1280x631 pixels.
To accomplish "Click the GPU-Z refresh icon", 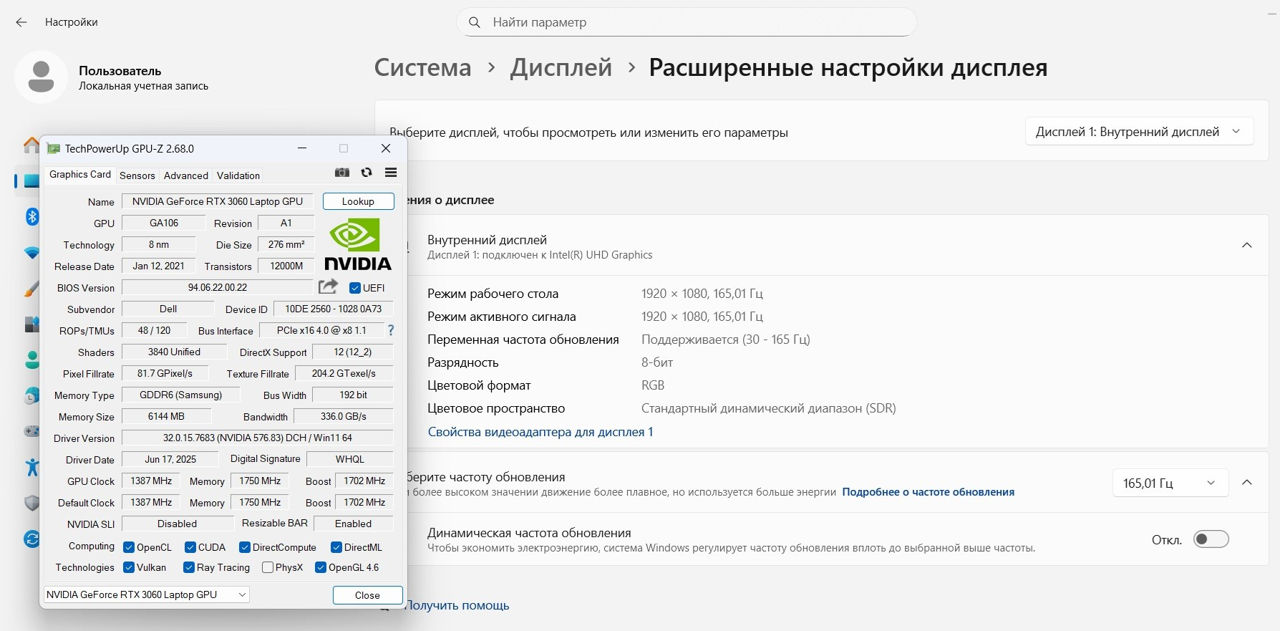I will [x=367, y=173].
